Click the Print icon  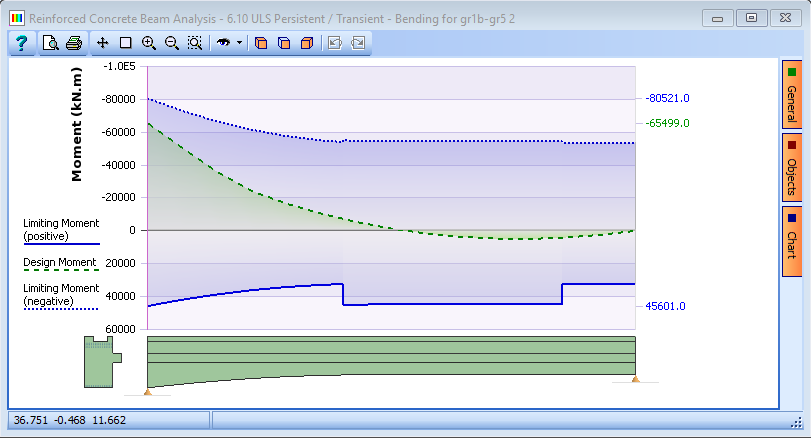click(x=74, y=43)
